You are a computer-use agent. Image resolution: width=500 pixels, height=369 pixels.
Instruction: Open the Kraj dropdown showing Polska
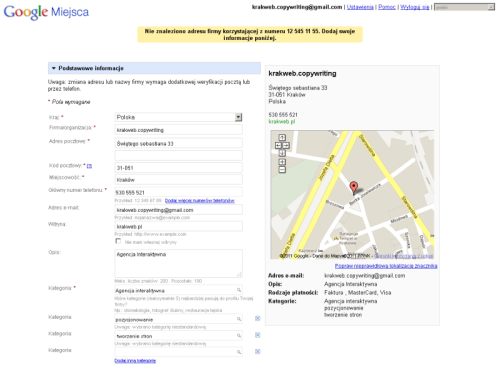coord(178,117)
